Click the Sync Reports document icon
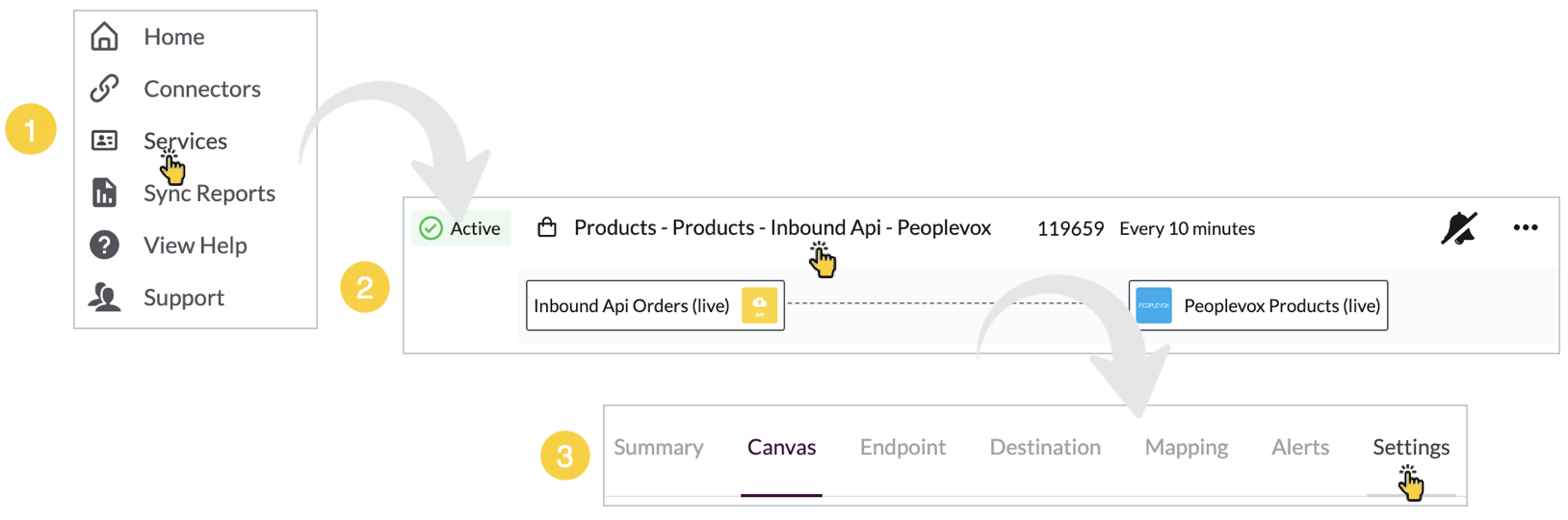The width and height of the screenshot is (1568, 520). pyautogui.click(x=104, y=193)
